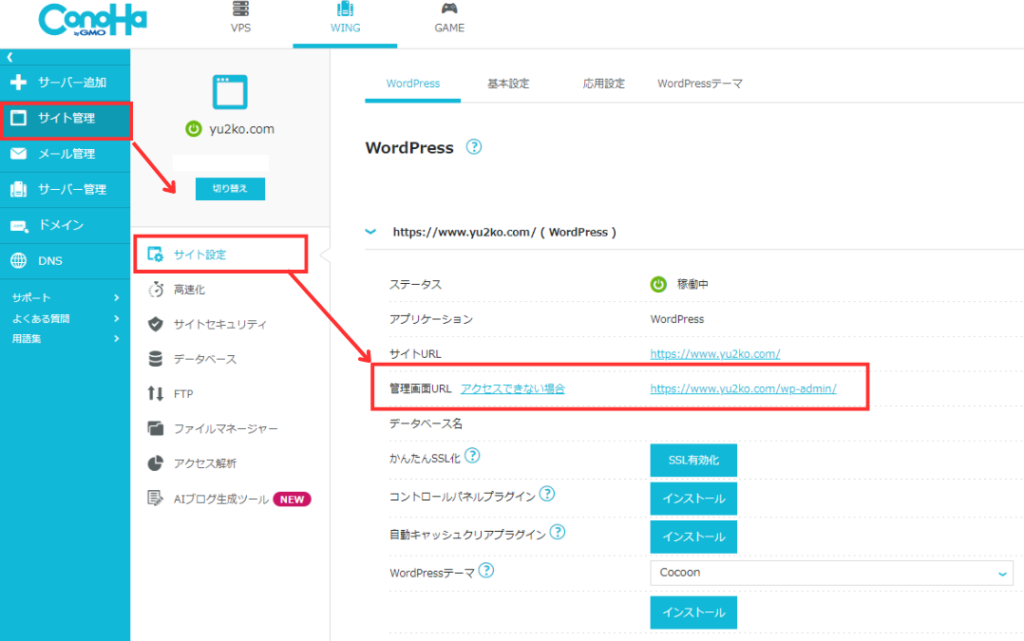Select the WING service icon
The height and width of the screenshot is (641, 1024).
(345, 9)
